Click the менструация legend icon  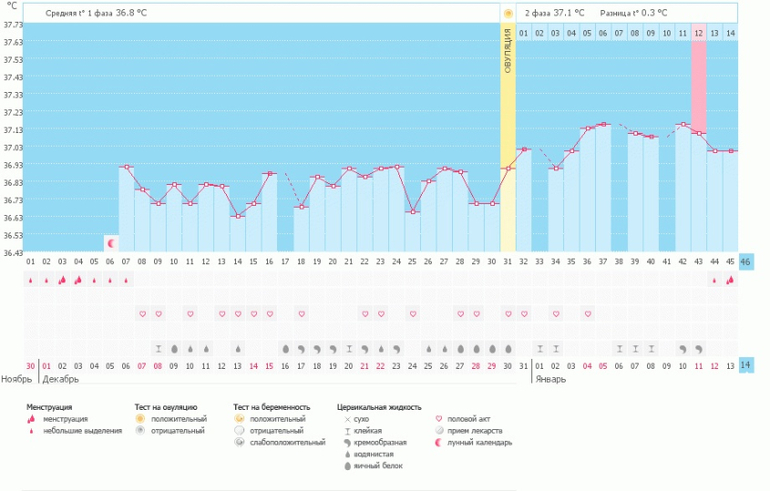(31, 419)
